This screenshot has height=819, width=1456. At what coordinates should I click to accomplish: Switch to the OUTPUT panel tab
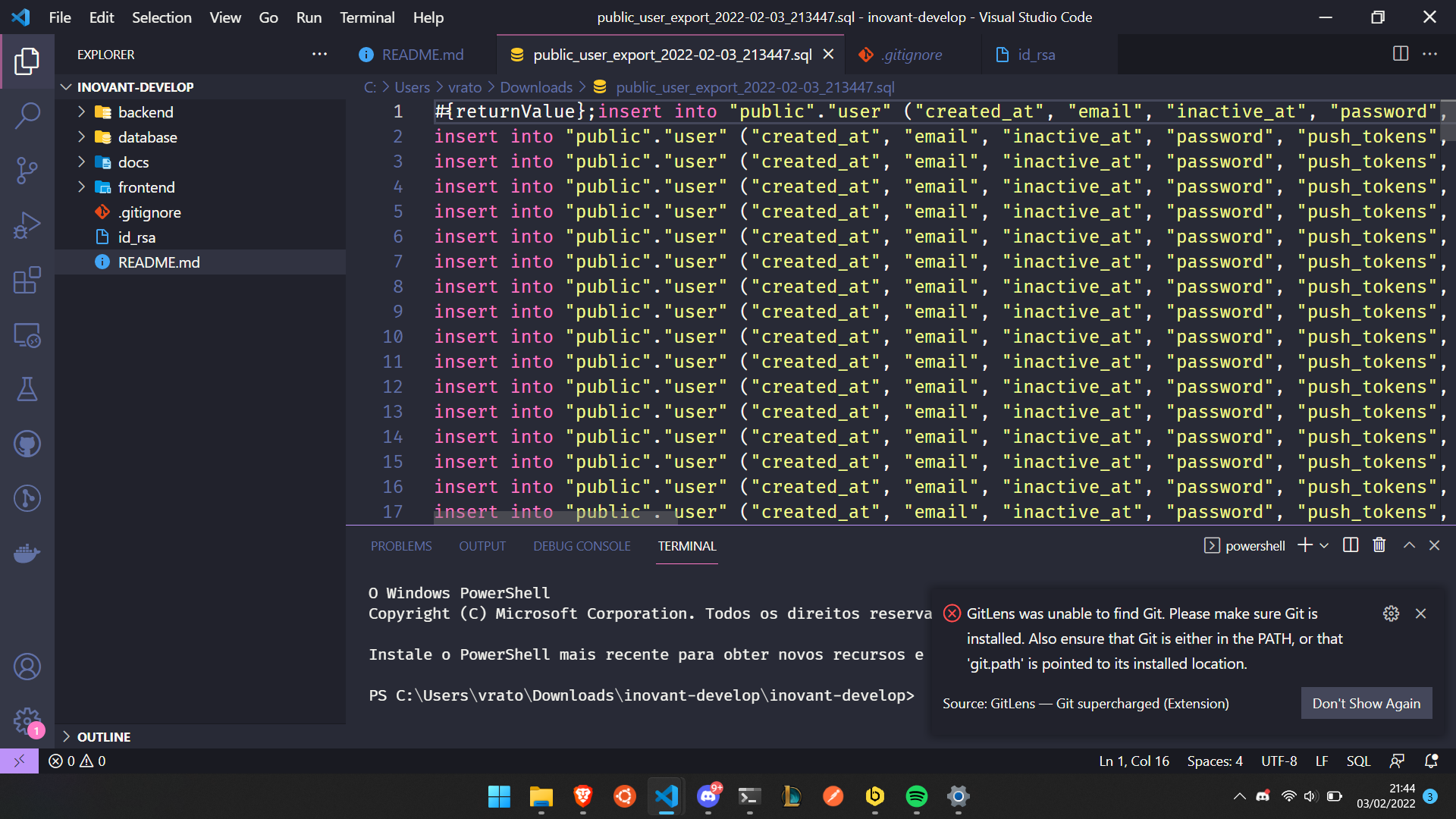point(482,545)
